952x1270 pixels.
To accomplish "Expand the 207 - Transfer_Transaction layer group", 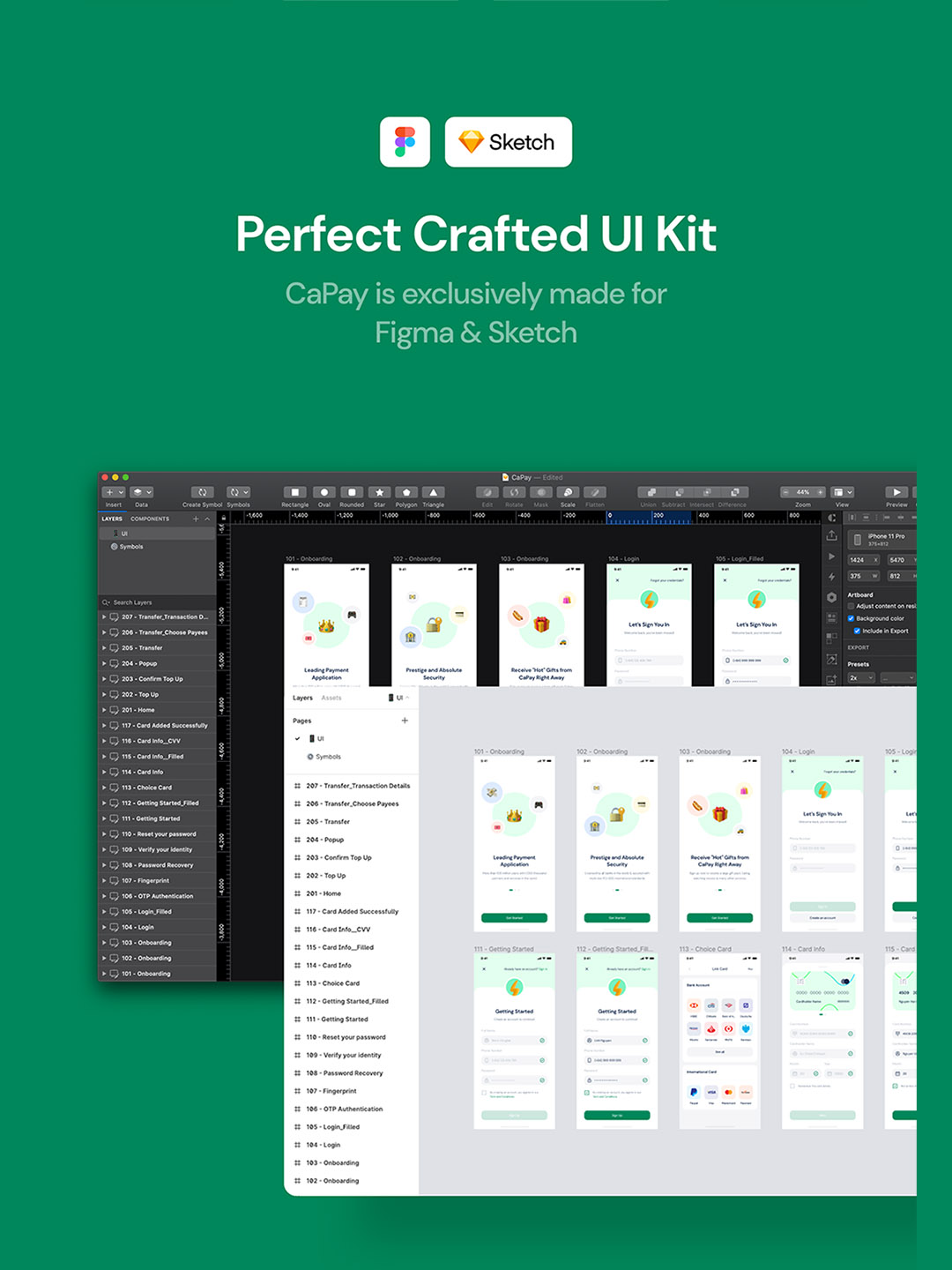I will point(104,617).
